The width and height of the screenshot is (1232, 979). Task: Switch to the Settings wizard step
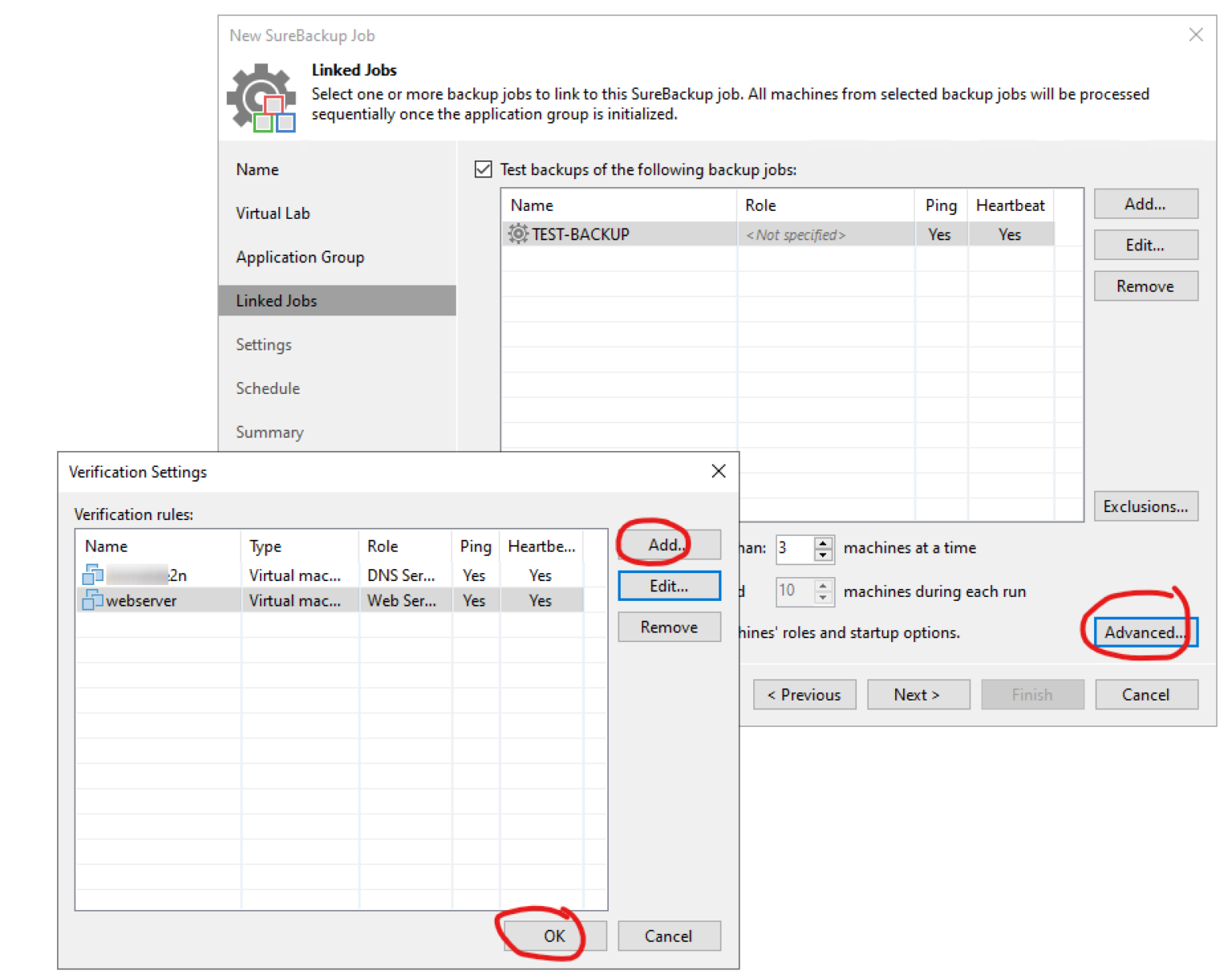coord(263,344)
